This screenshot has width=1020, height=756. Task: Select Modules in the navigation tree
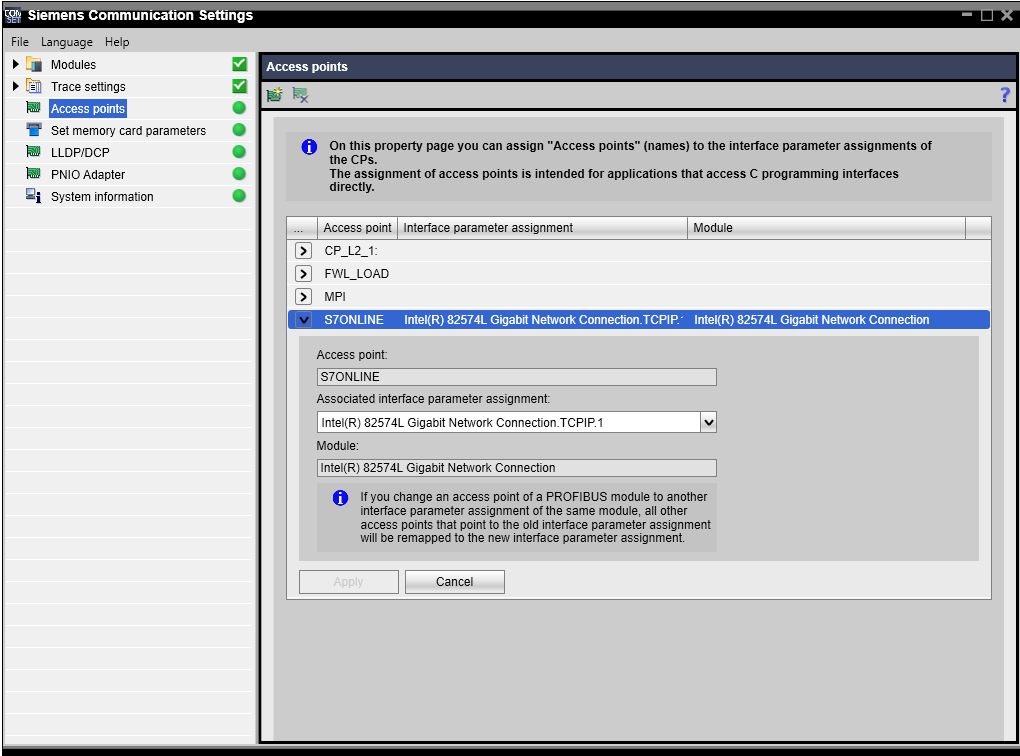[x=74, y=64]
